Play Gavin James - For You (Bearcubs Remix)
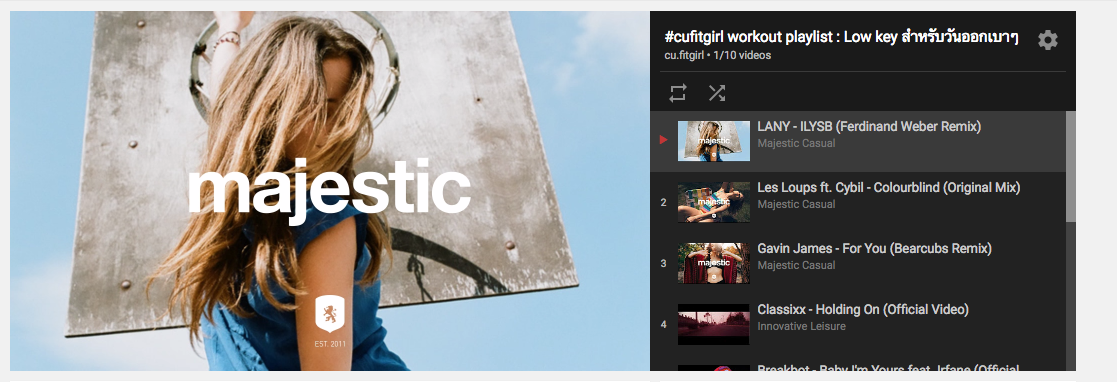This screenshot has width=1117, height=382. pos(874,249)
